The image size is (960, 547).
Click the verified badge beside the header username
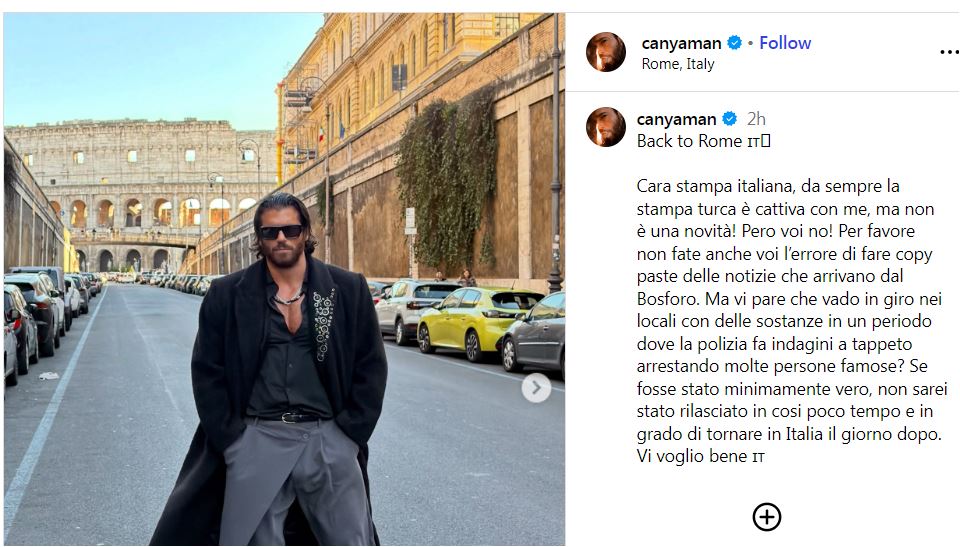click(x=734, y=43)
